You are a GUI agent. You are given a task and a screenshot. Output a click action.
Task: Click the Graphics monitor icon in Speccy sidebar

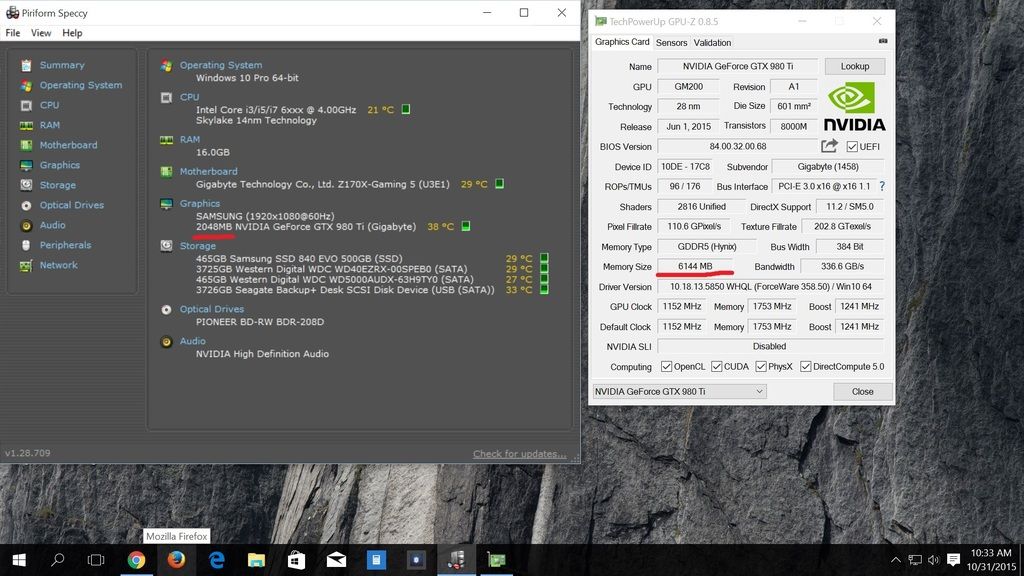coord(26,165)
